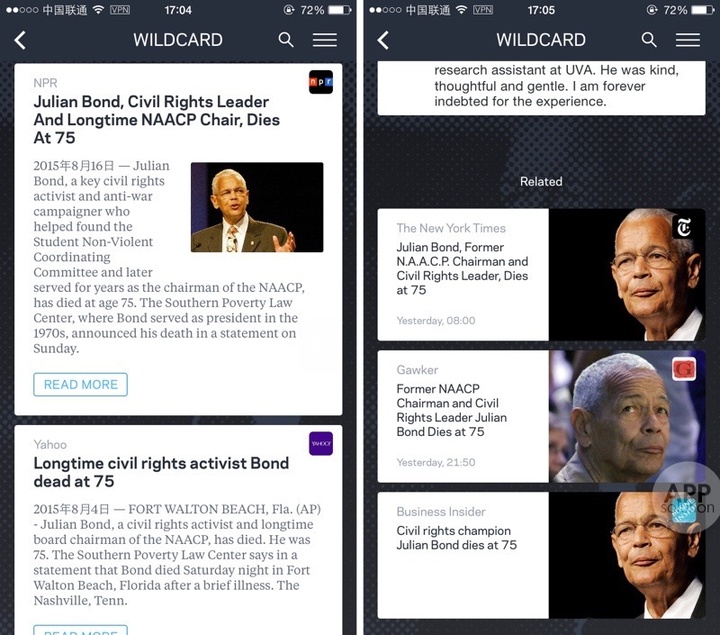Tap the NPR source label text
The height and width of the screenshot is (635, 720).
pos(45,83)
